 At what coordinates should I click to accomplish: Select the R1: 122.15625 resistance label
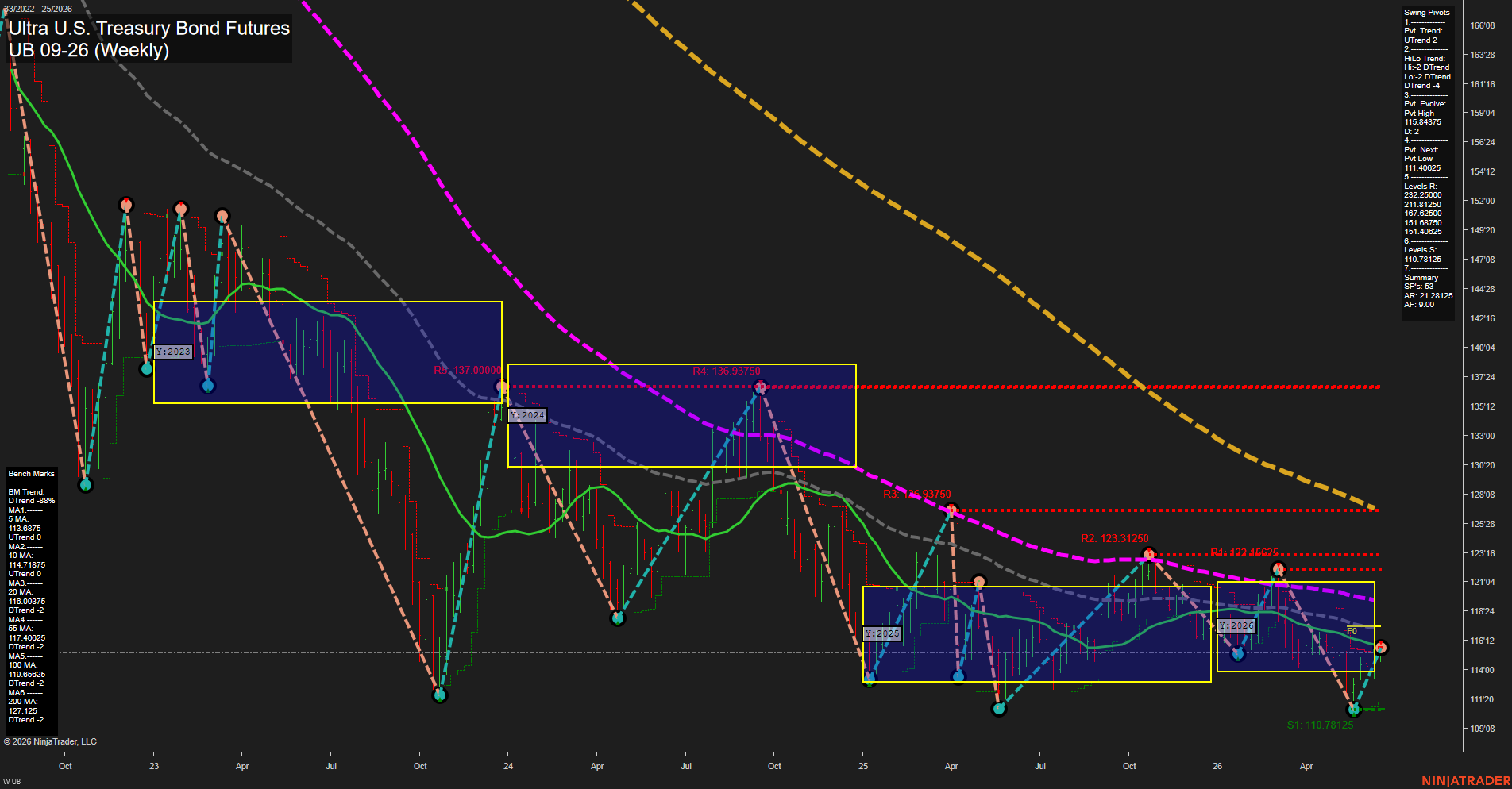click(x=1244, y=552)
